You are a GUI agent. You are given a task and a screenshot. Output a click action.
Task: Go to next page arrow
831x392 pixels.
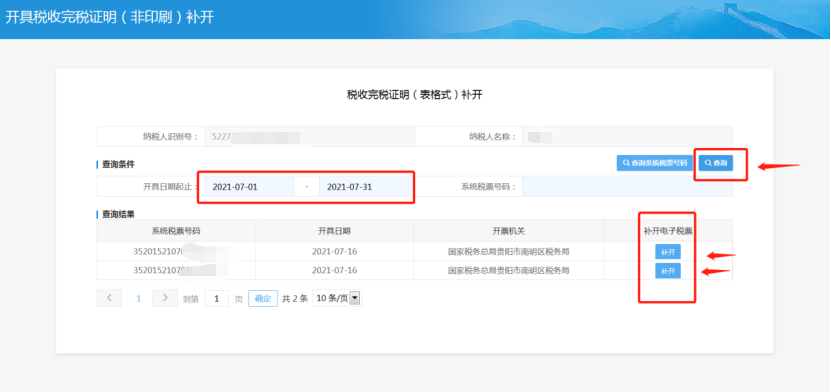165,298
